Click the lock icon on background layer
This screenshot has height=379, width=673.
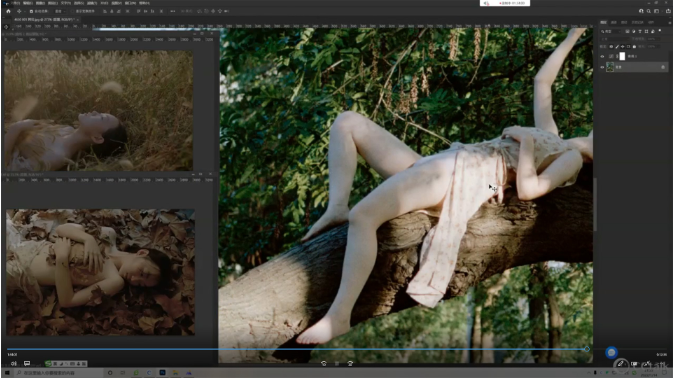pos(663,67)
